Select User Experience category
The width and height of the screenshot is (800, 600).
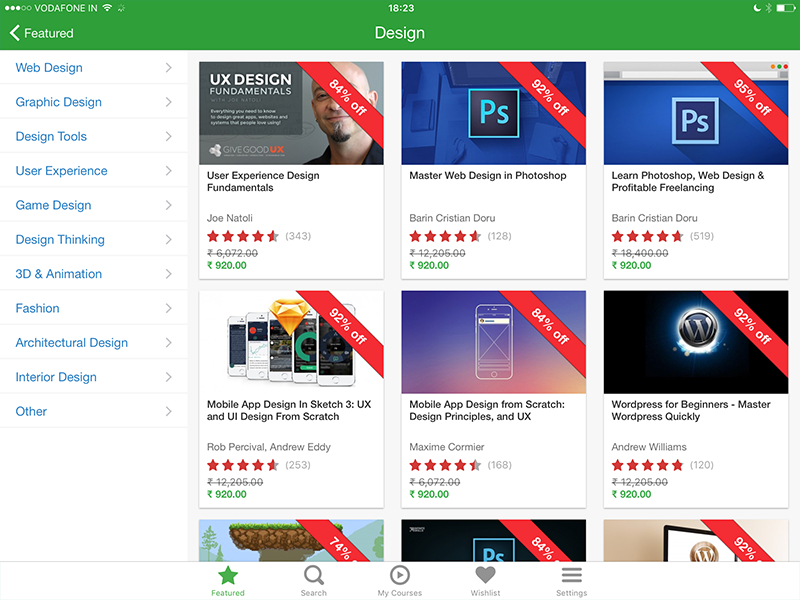click(x=94, y=171)
